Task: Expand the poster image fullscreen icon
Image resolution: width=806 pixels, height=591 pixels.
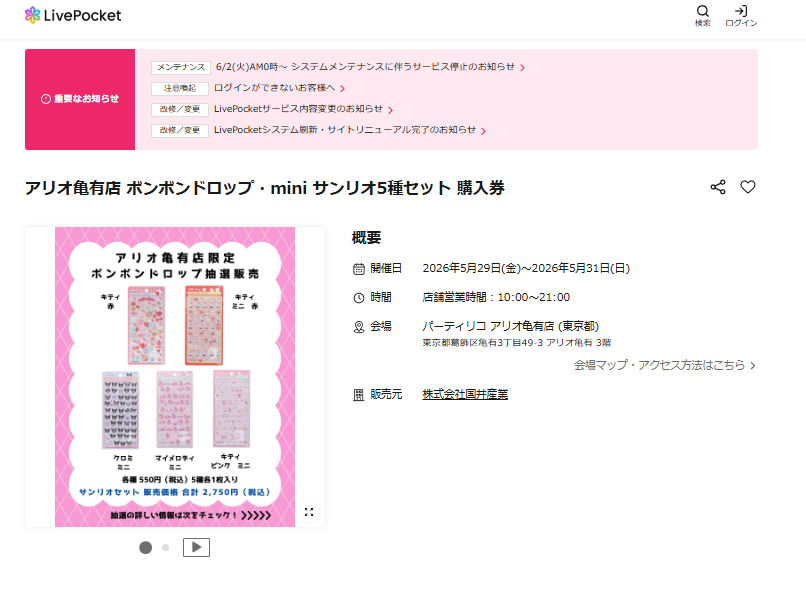Action: pyautogui.click(x=309, y=512)
